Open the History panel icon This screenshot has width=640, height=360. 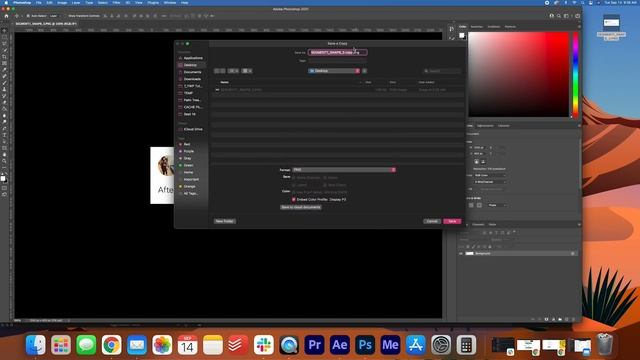coord(451,29)
